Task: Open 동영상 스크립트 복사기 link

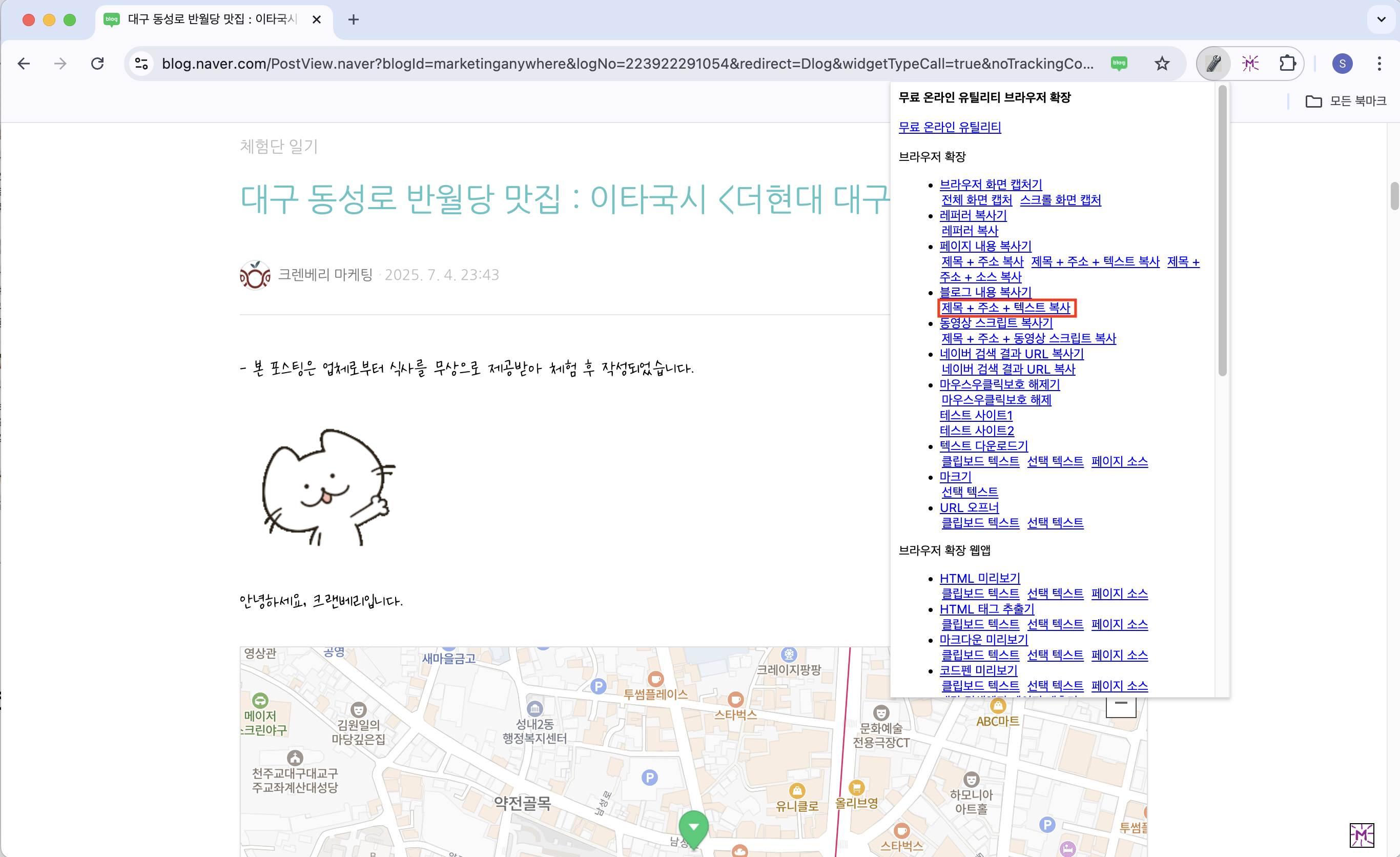Action: [996, 323]
